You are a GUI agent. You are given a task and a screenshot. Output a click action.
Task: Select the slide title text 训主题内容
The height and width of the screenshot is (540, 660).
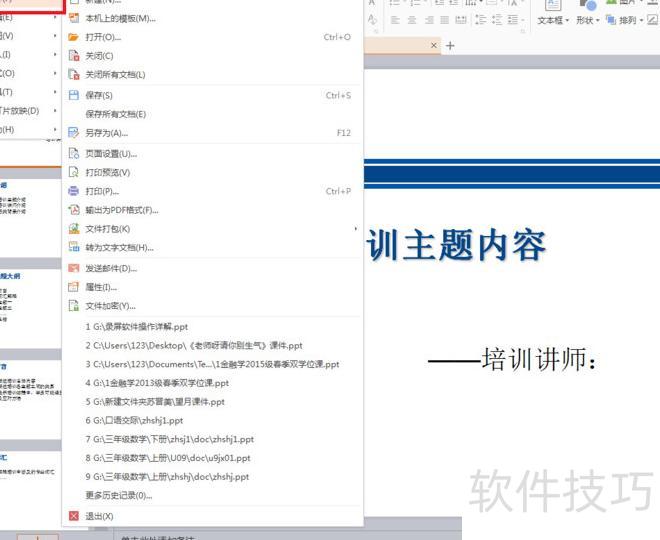(x=456, y=245)
